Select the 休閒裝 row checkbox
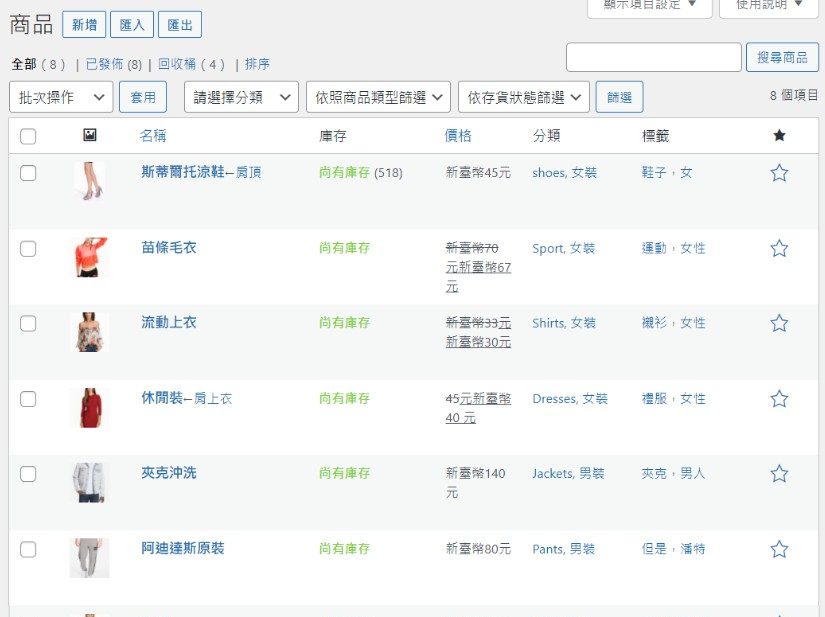 [x=28, y=399]
